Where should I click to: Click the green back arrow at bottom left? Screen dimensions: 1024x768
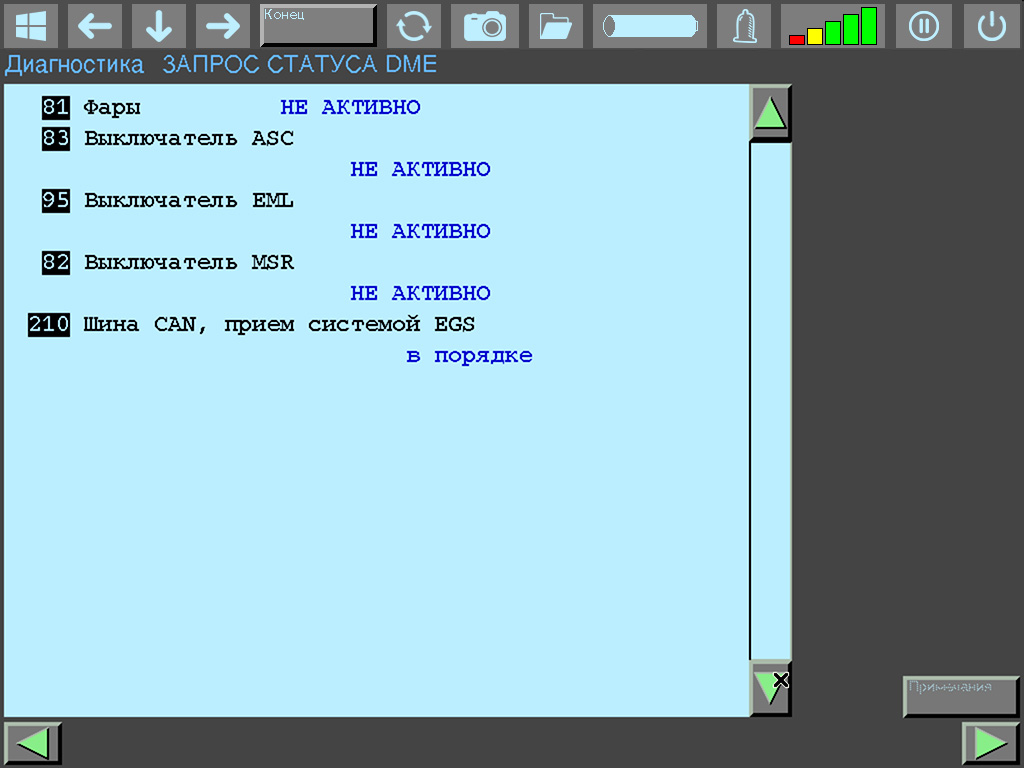click(x=33, y=742)
